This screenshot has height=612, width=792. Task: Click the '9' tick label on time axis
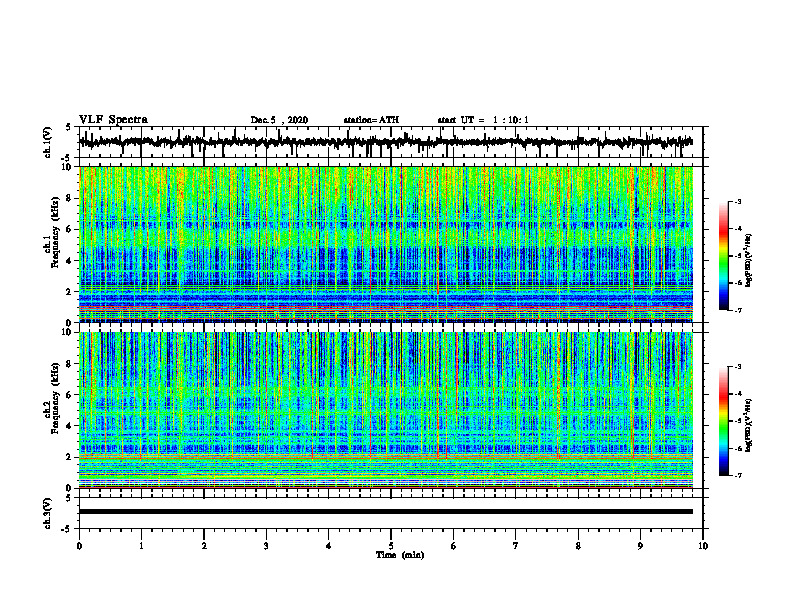(x=640, y=546)
